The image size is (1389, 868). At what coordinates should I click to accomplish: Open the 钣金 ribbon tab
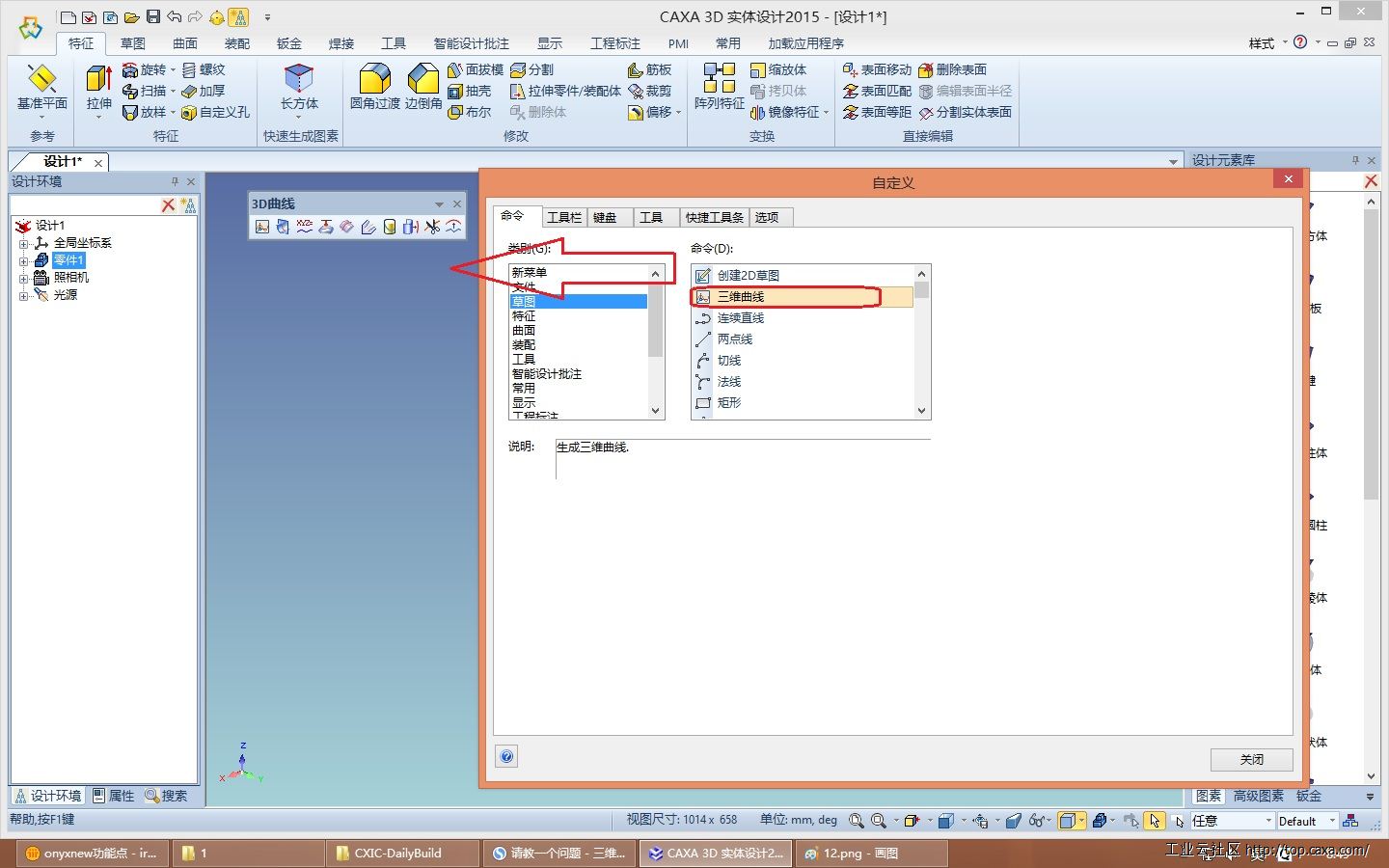[288, 43]
